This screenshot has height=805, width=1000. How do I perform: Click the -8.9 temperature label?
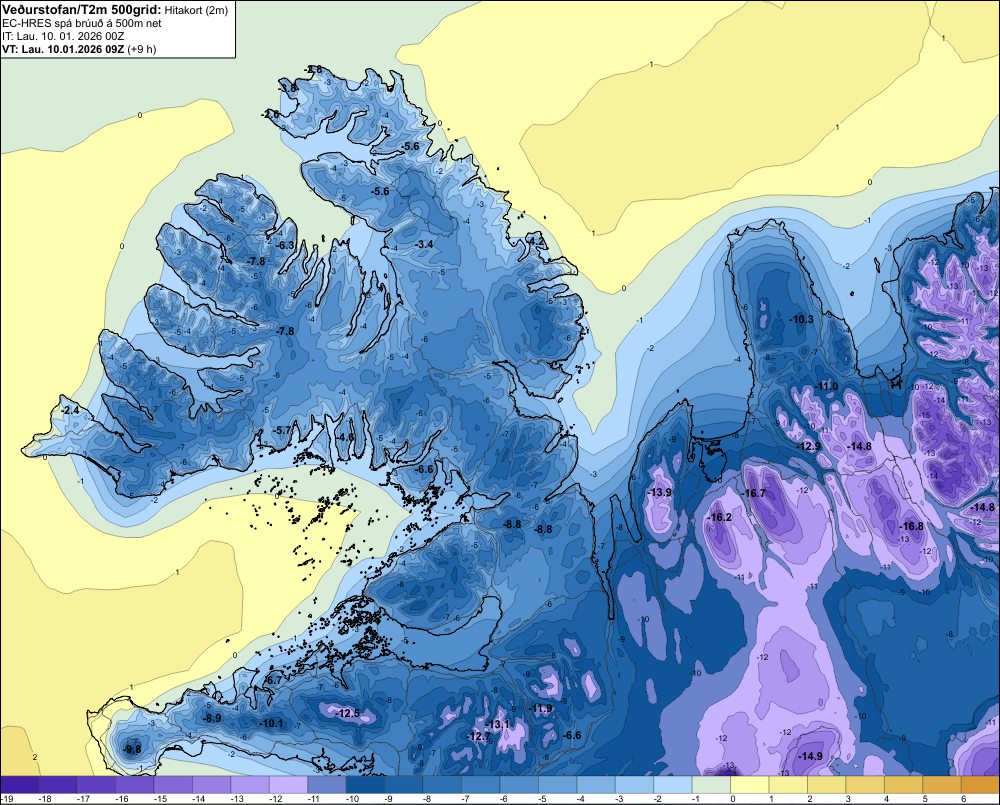tap(212, 718)
